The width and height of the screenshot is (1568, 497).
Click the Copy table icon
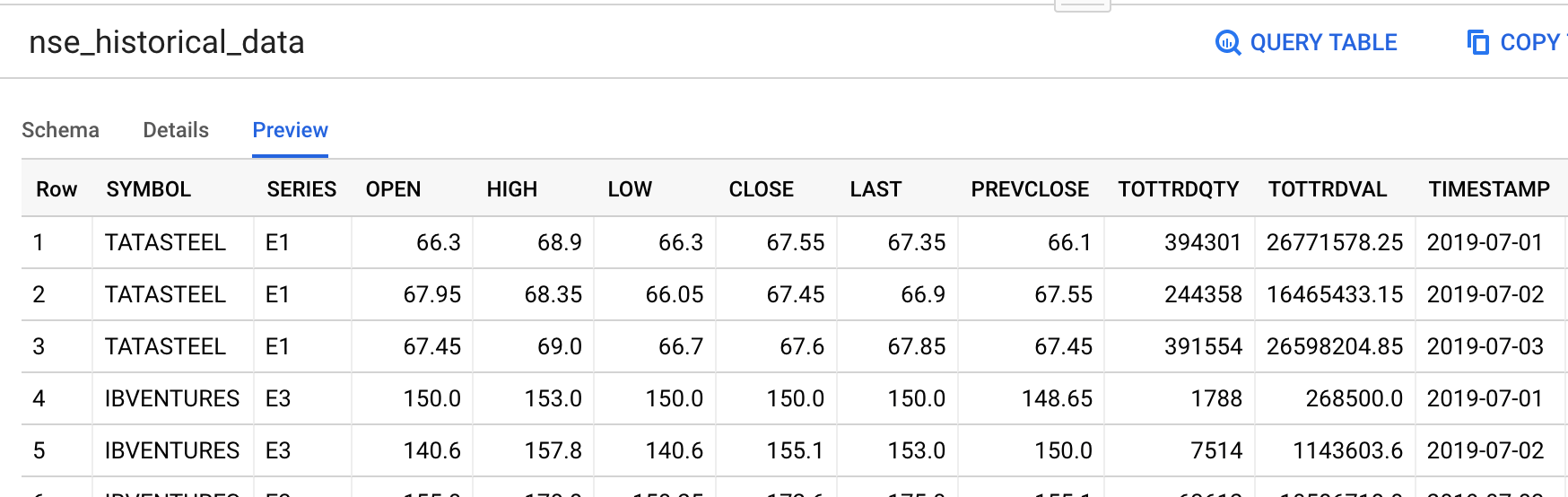1477,42
